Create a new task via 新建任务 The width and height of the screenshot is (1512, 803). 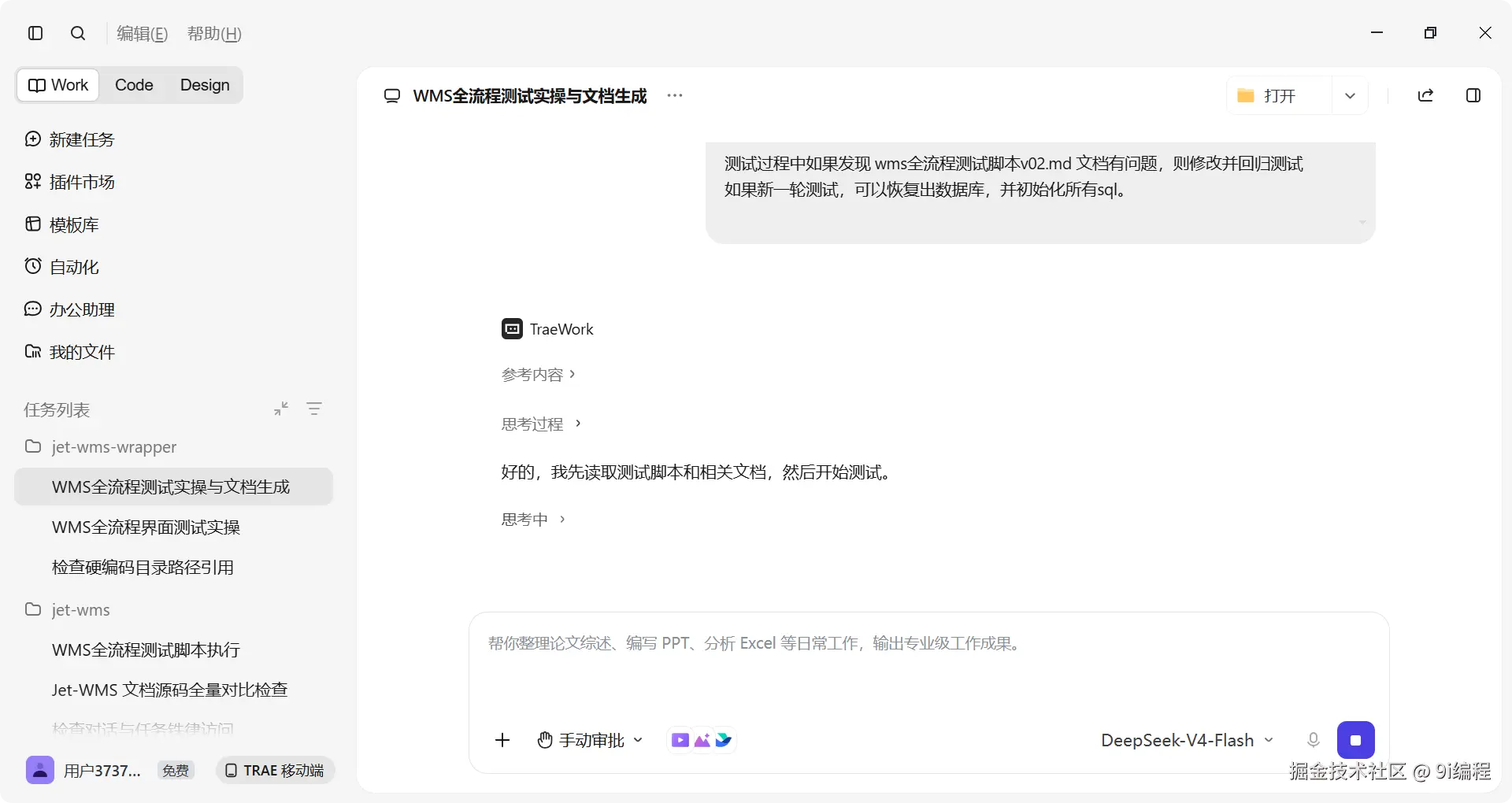tap(70, 139)
